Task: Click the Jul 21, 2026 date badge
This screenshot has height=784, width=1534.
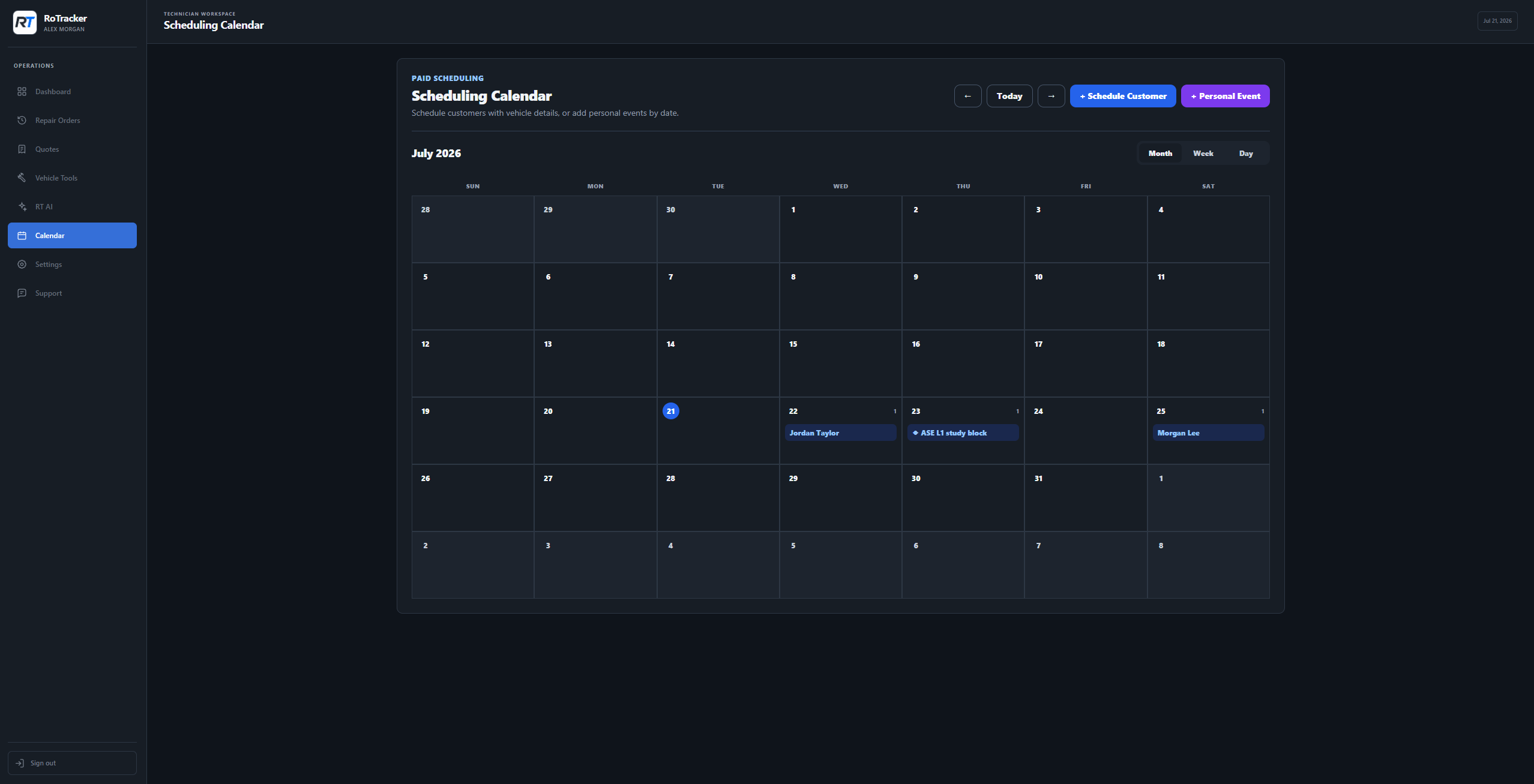Action: pos(1497,21)
